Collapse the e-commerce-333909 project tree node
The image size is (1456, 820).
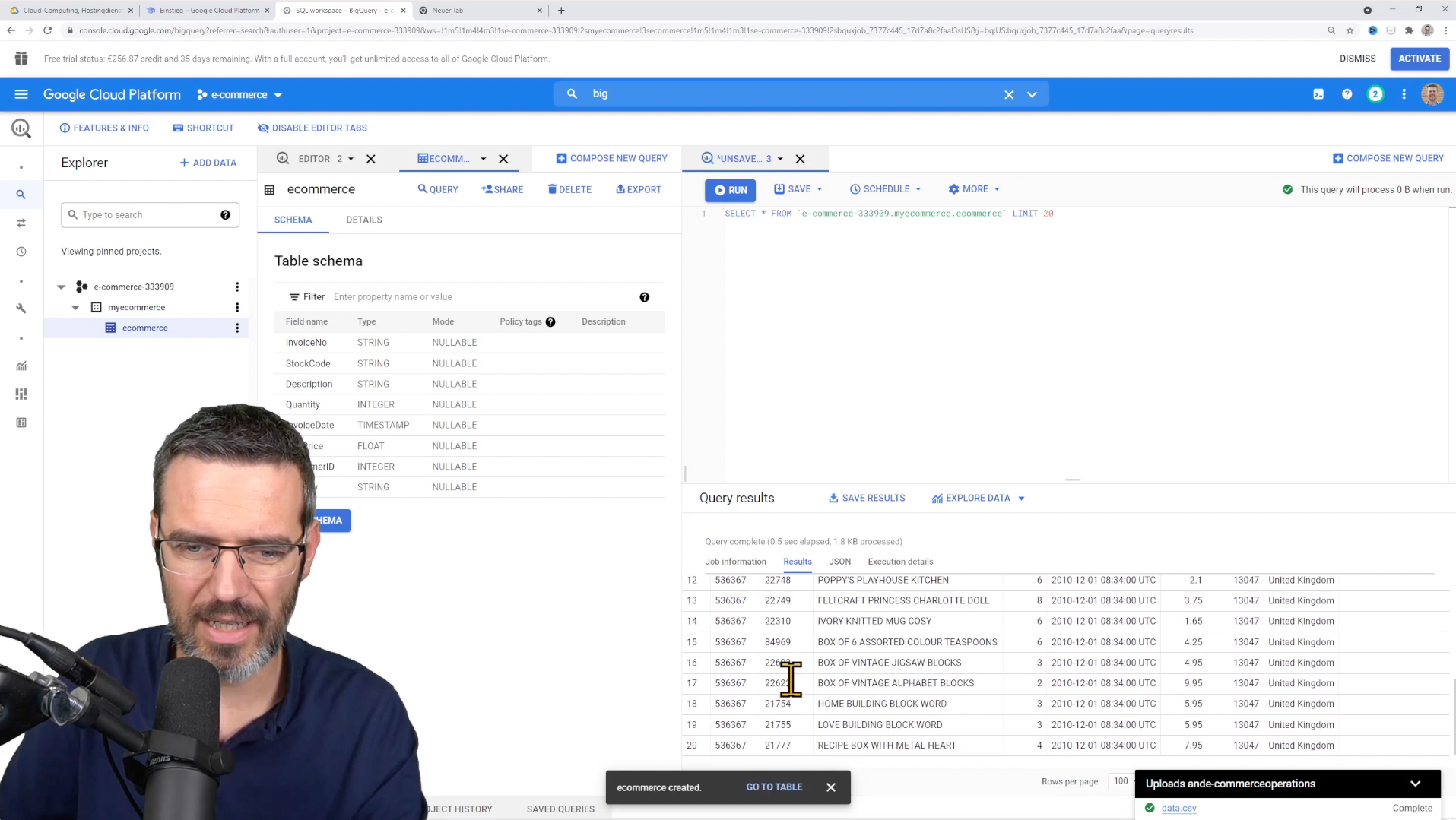[62, 287]
